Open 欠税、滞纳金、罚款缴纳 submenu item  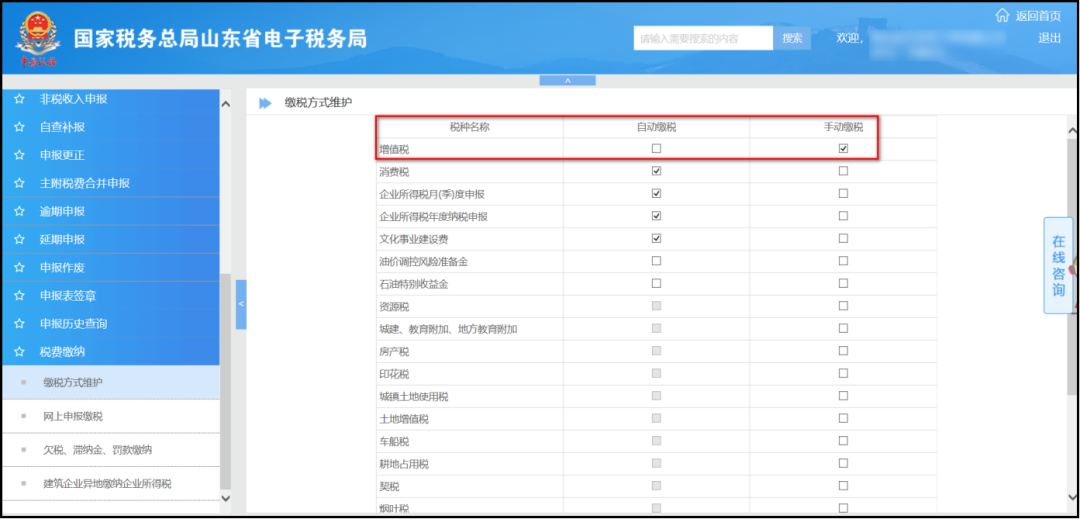pyautogui.click(x=110, y=450)
